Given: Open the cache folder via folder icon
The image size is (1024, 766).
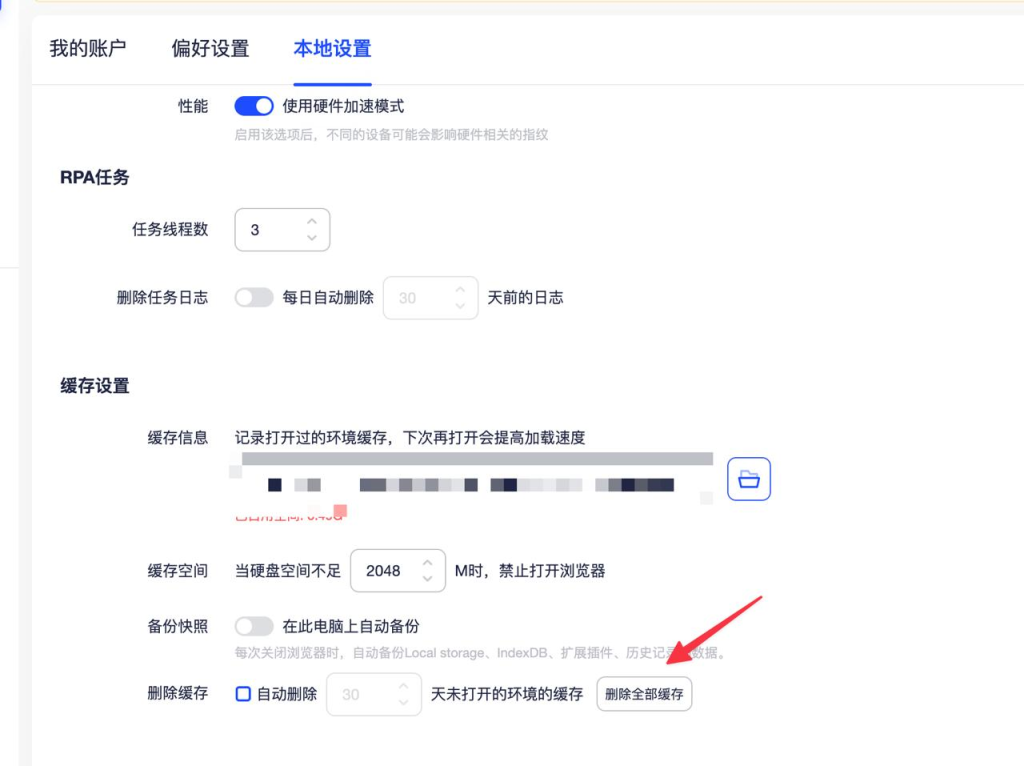Looking at the screenshot, I should tap(749, 479).
